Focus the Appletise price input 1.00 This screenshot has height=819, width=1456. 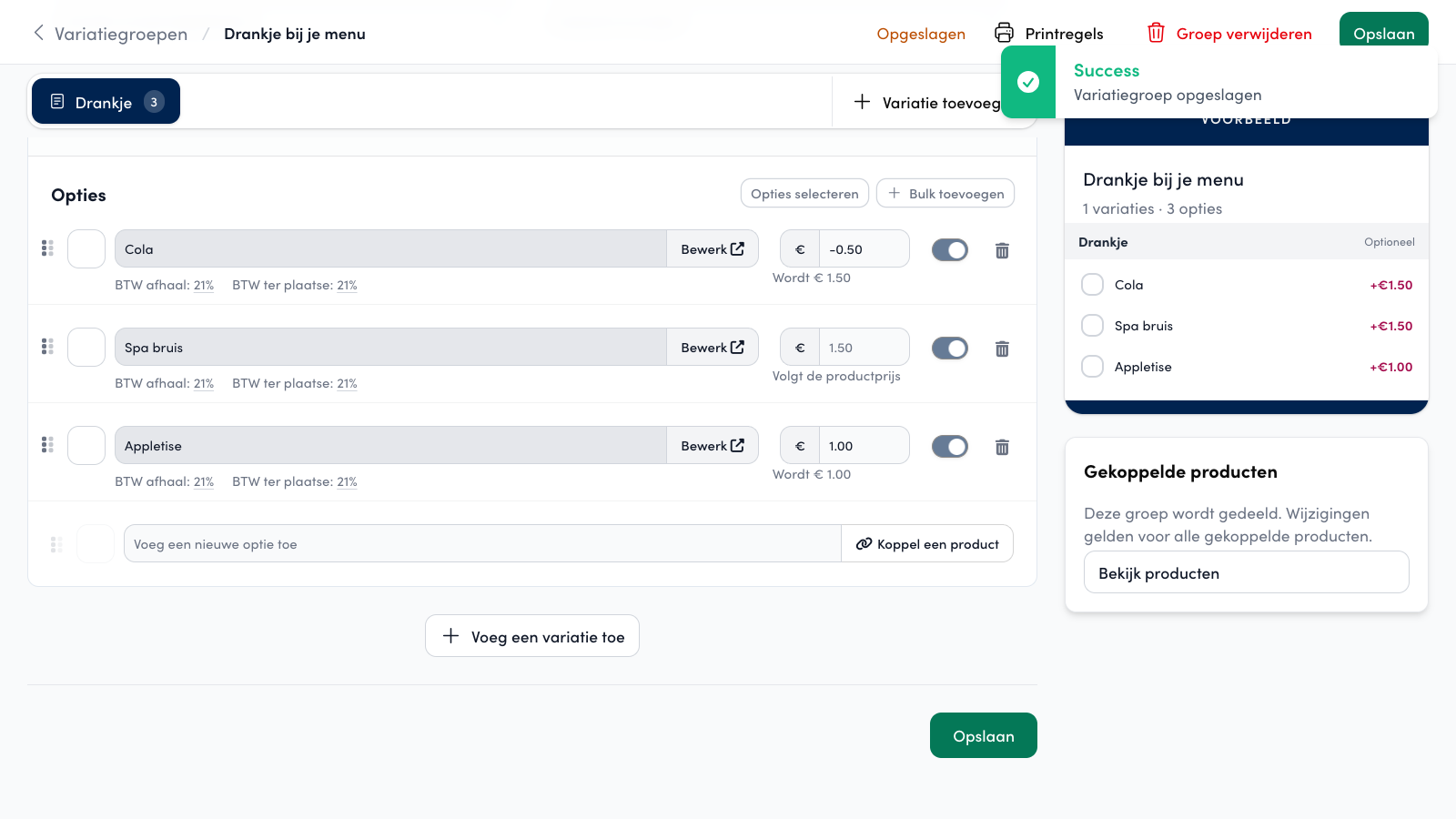[864, 445]
